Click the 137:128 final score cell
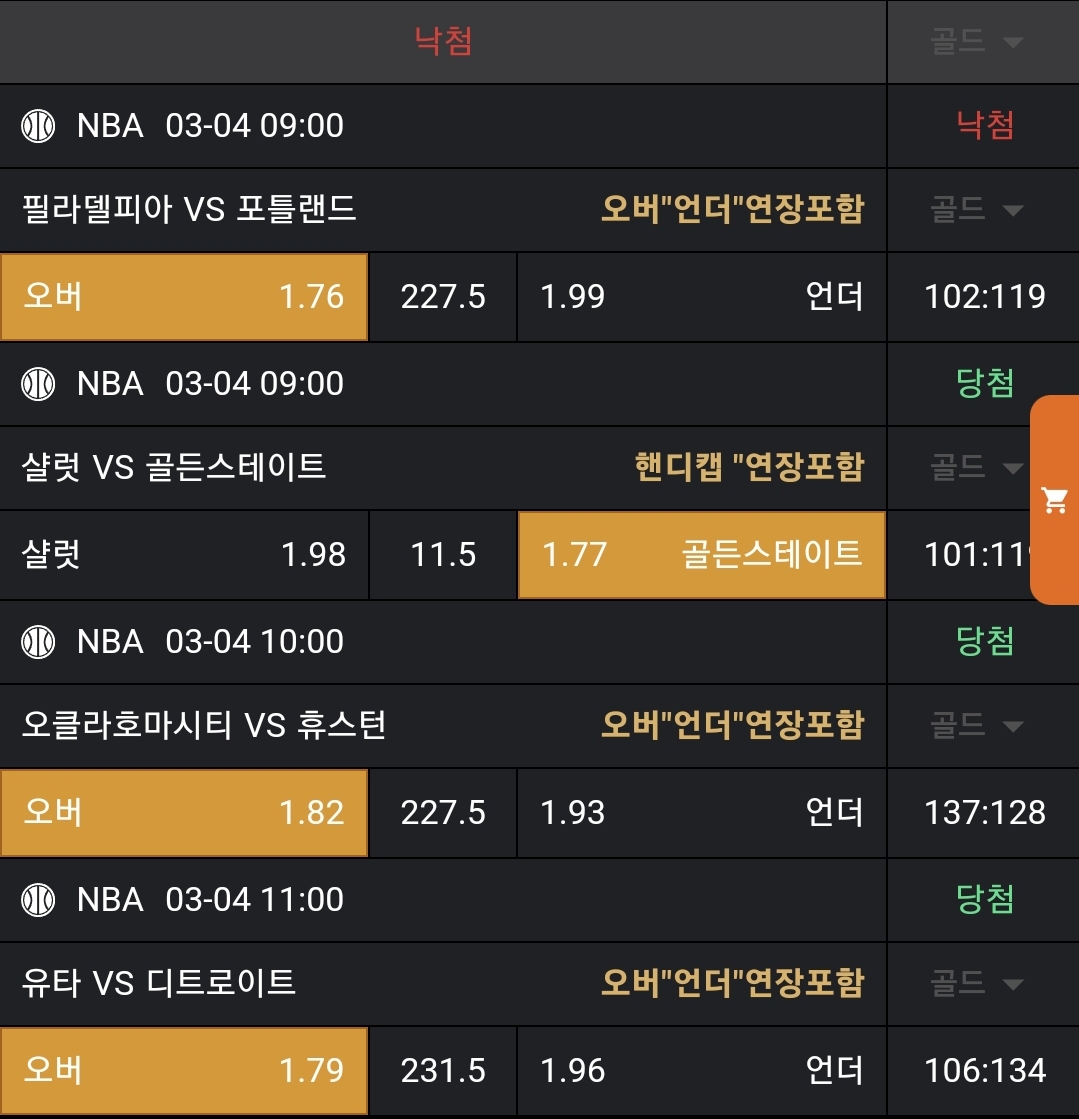 (x=985, y=813)
